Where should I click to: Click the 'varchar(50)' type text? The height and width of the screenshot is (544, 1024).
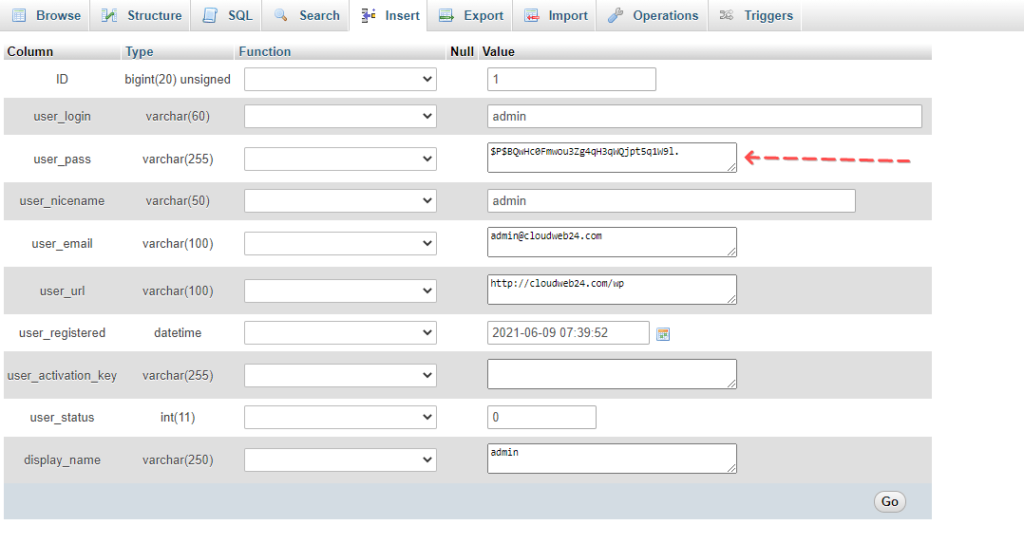coord(178,200)
